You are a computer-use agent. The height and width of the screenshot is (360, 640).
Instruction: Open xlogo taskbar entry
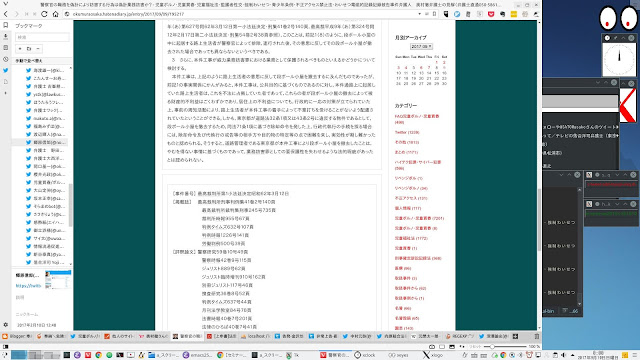coord(433,355)
